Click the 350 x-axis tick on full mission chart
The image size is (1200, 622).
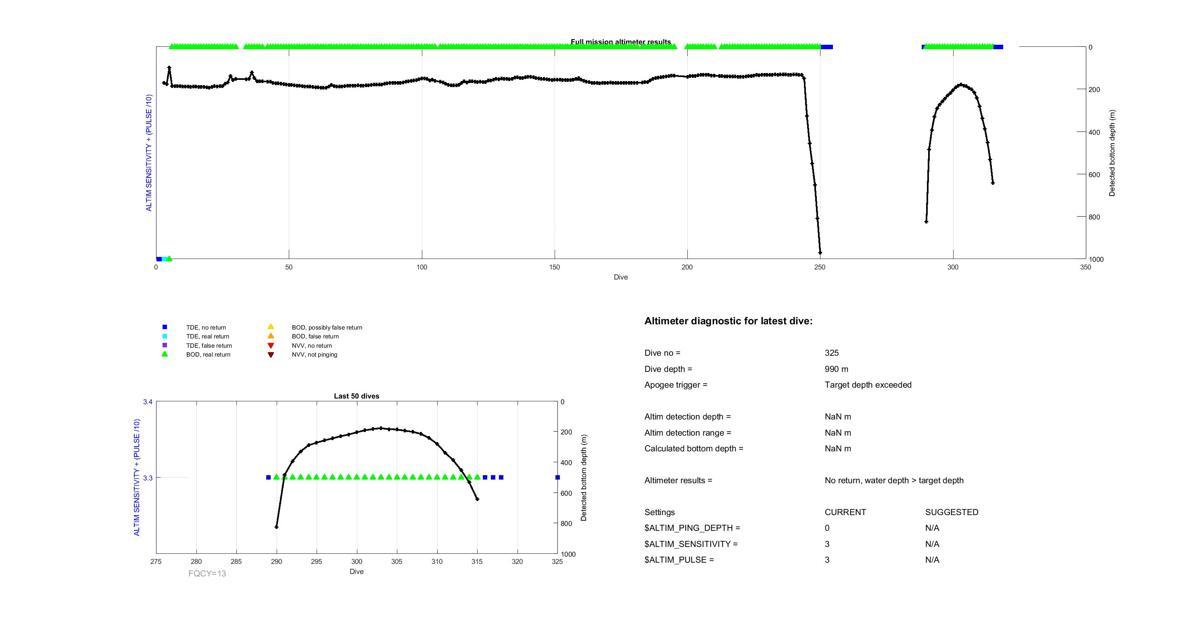(x=1086, y=267)
